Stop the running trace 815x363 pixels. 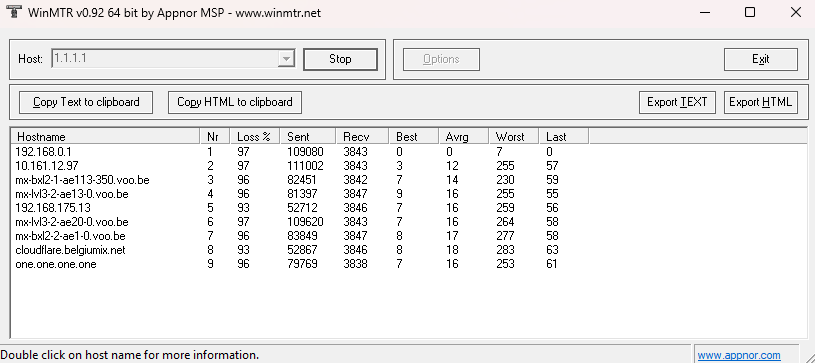[340, 59]
